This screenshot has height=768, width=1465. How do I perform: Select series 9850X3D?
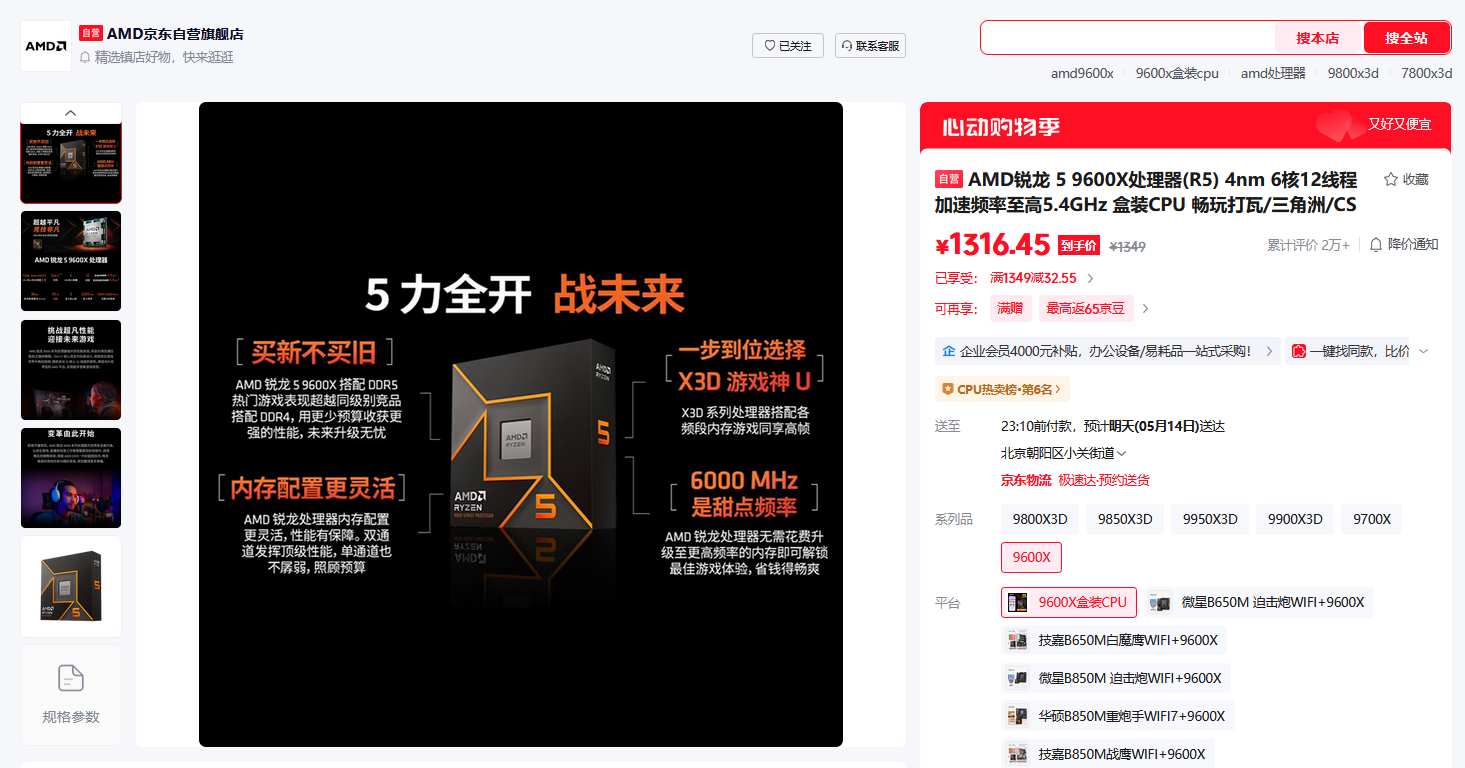point(1125,519)
